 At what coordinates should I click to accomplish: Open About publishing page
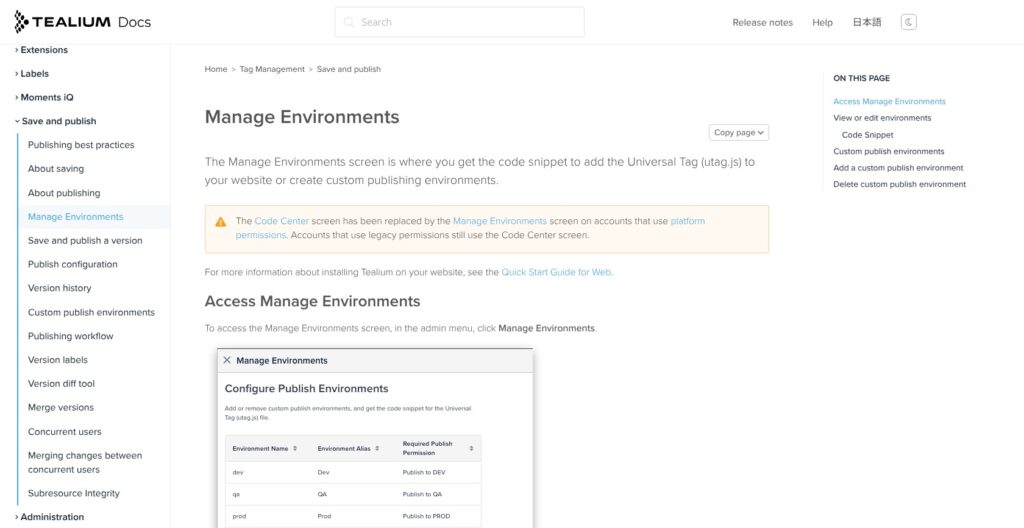(64, 193)
